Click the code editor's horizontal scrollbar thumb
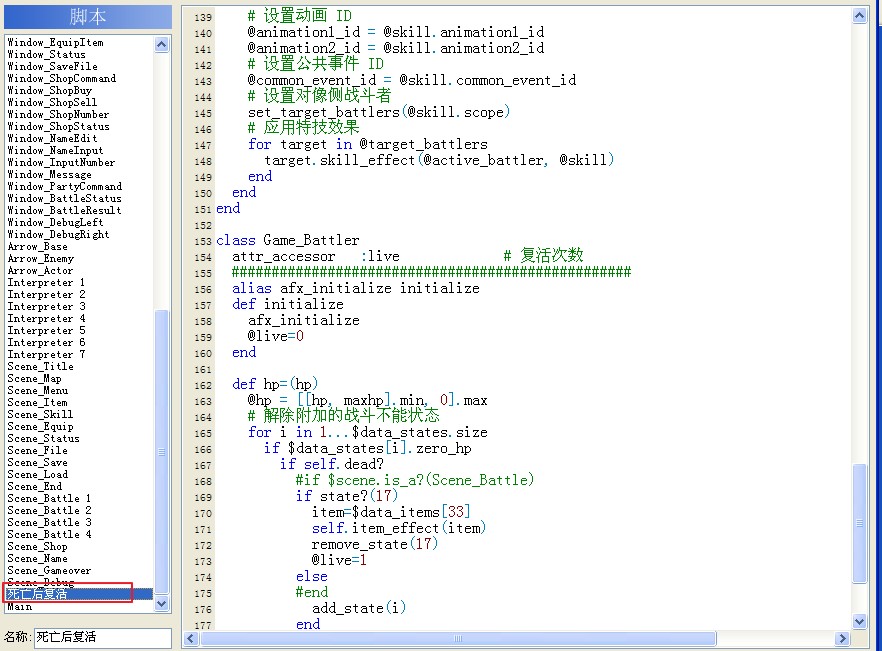The height and width of the screenshot is (651, 882). [458, 639]
